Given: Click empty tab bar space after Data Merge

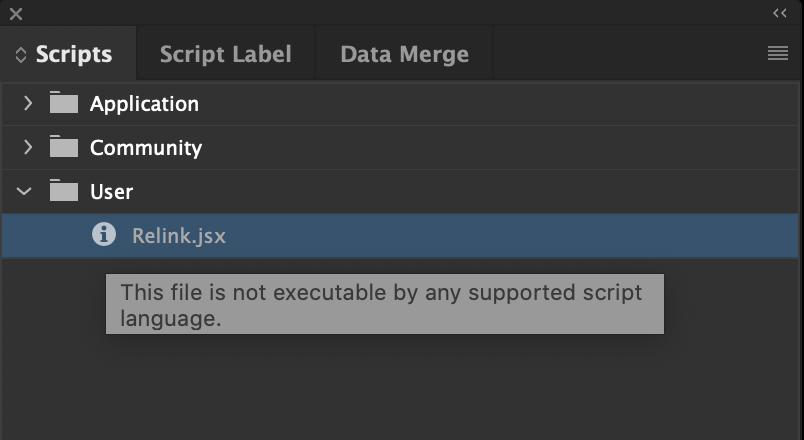Looking at the screenshot, I should point(620,54).
